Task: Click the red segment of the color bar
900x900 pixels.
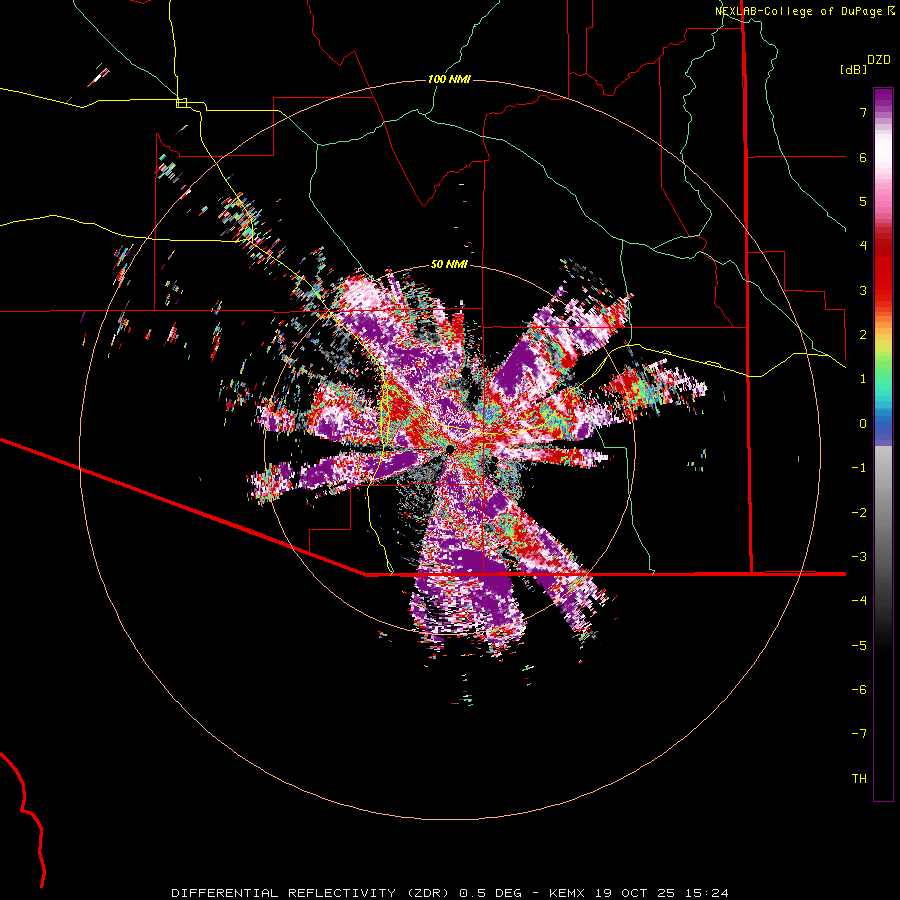Action: tap(883, 270)
